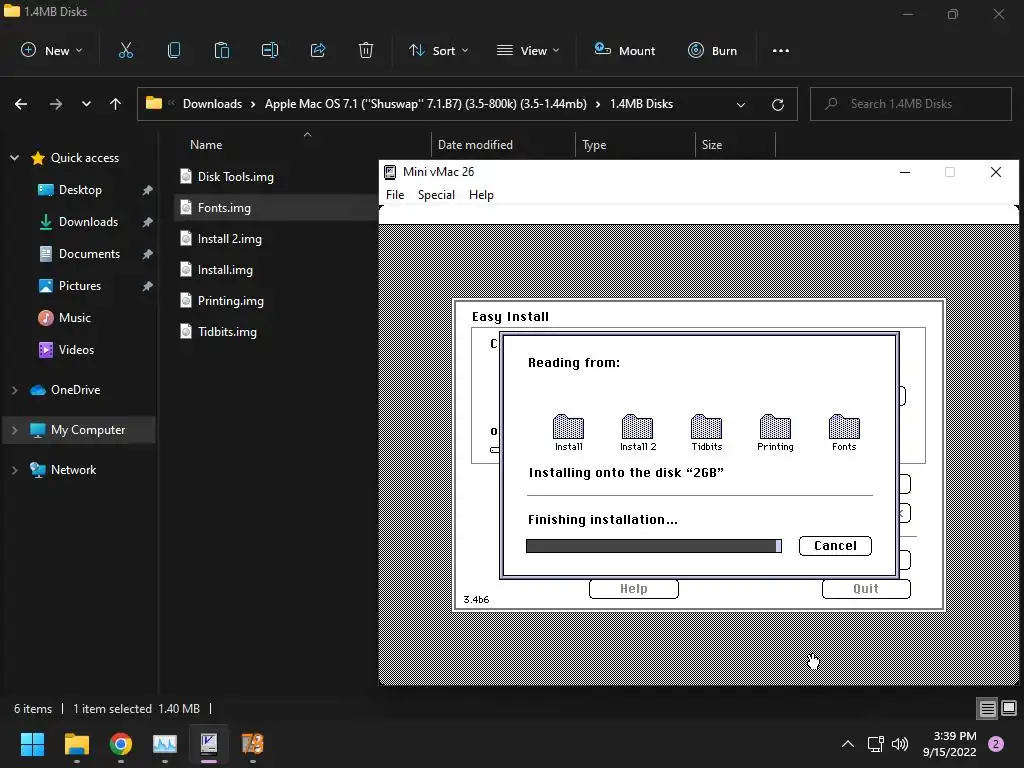
Task: Open File Explorer from the taskbar
Action: tap(76, 744)
